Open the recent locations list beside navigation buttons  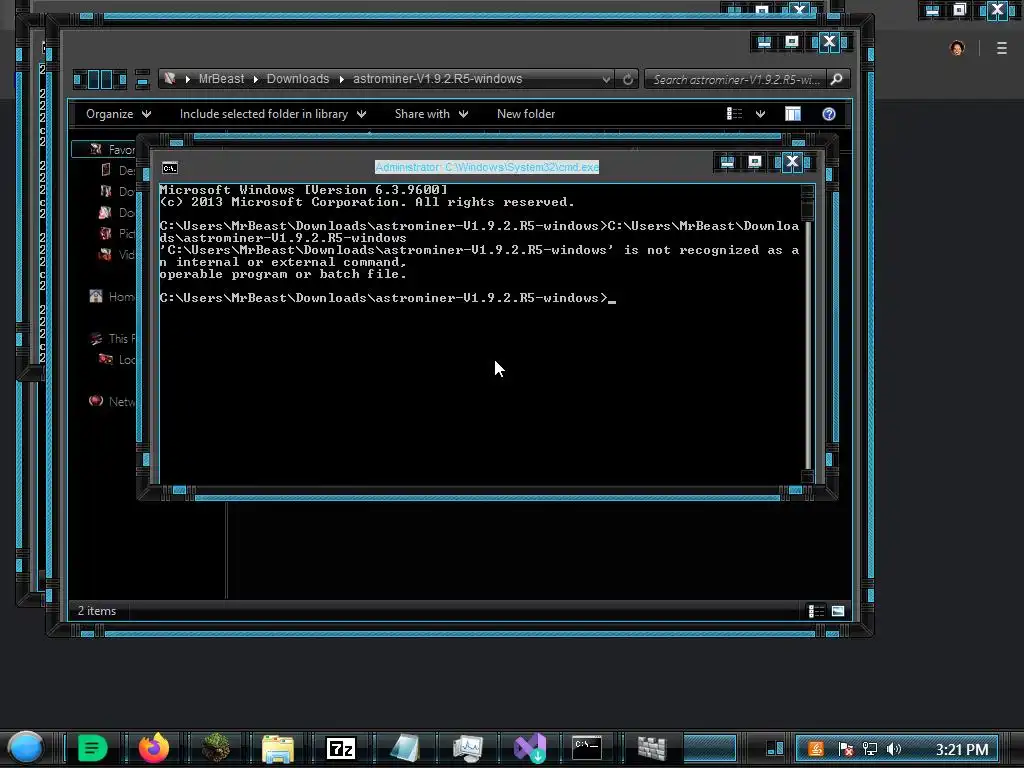[142, 80]
